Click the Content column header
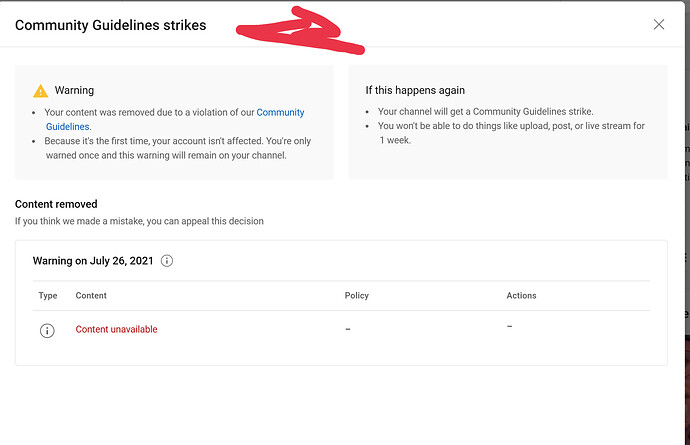This screenshot has width=690, height=445. (91, 295)
